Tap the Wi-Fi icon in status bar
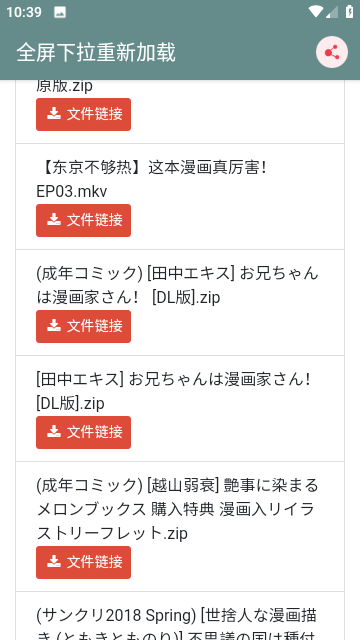Viewport: 360px width, 640px height. coord(316,12)
